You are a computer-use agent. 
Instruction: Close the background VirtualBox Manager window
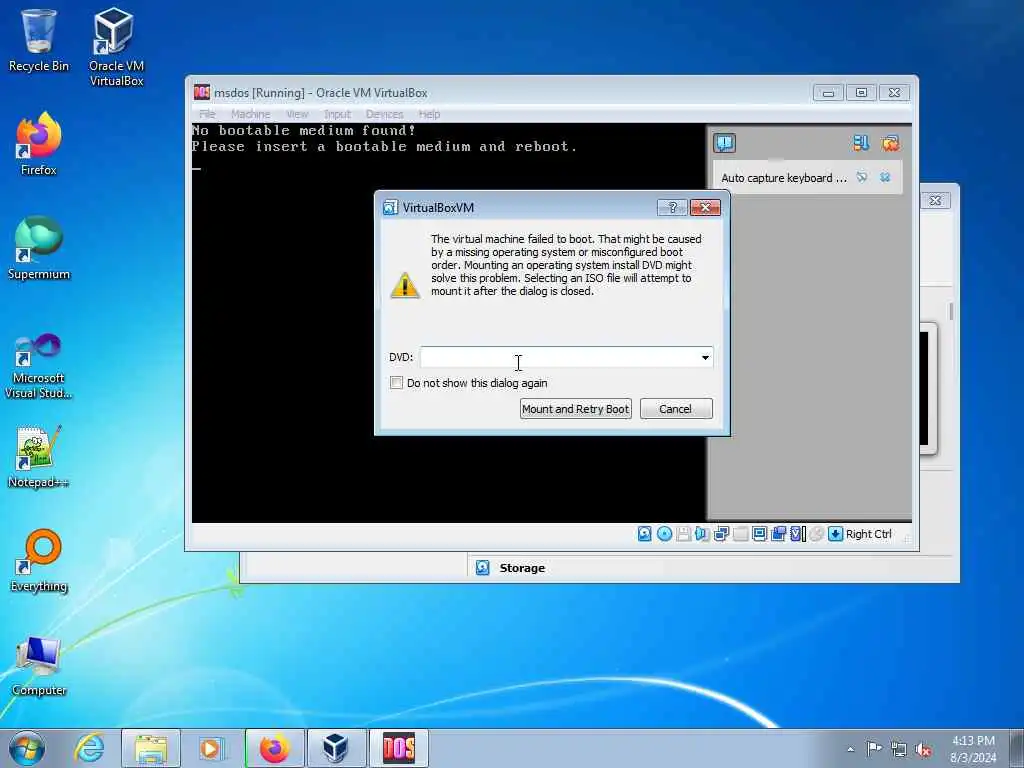tap(936, 200)
